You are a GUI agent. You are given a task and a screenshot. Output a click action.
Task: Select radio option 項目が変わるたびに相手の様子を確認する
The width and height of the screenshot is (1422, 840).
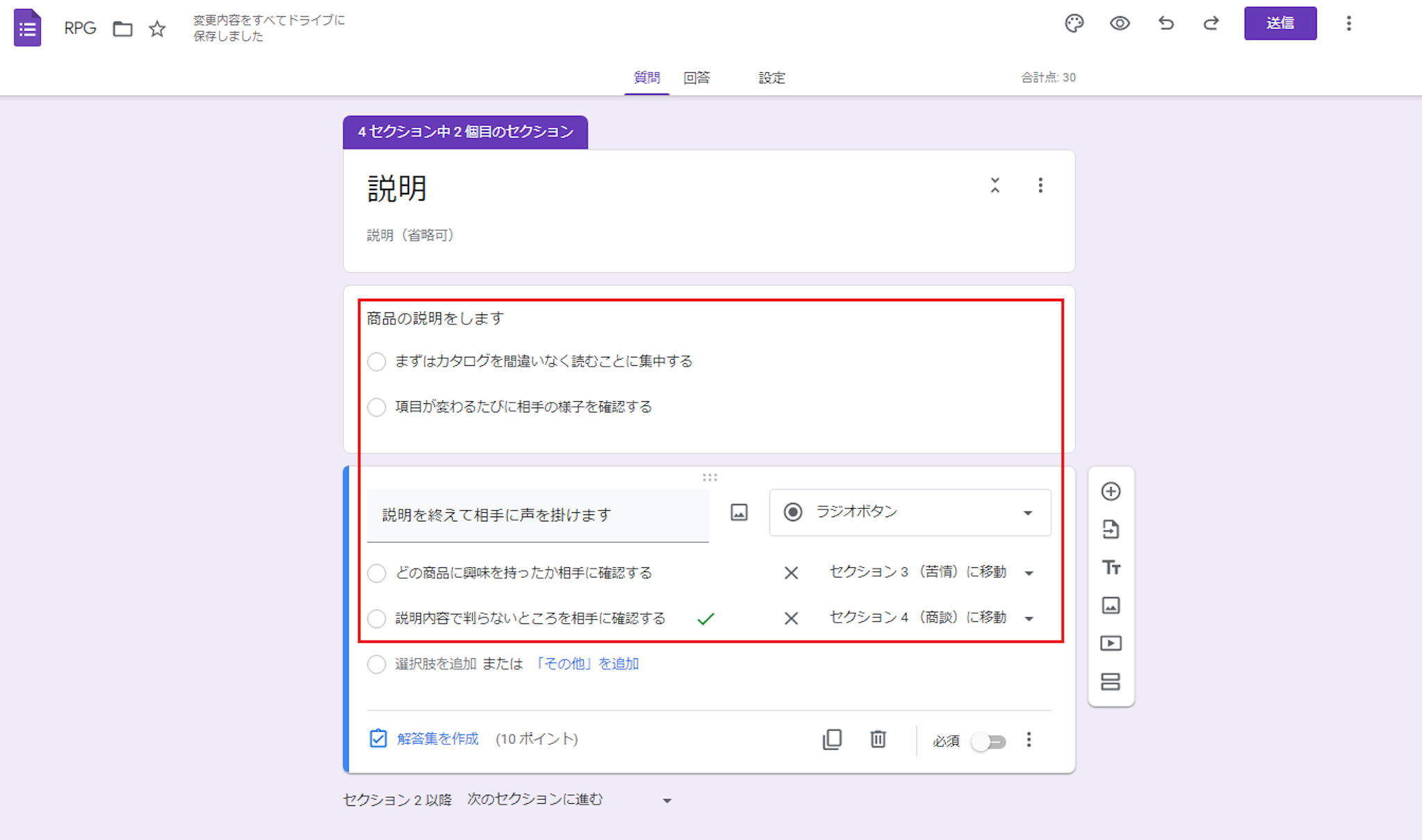[376, 407]
